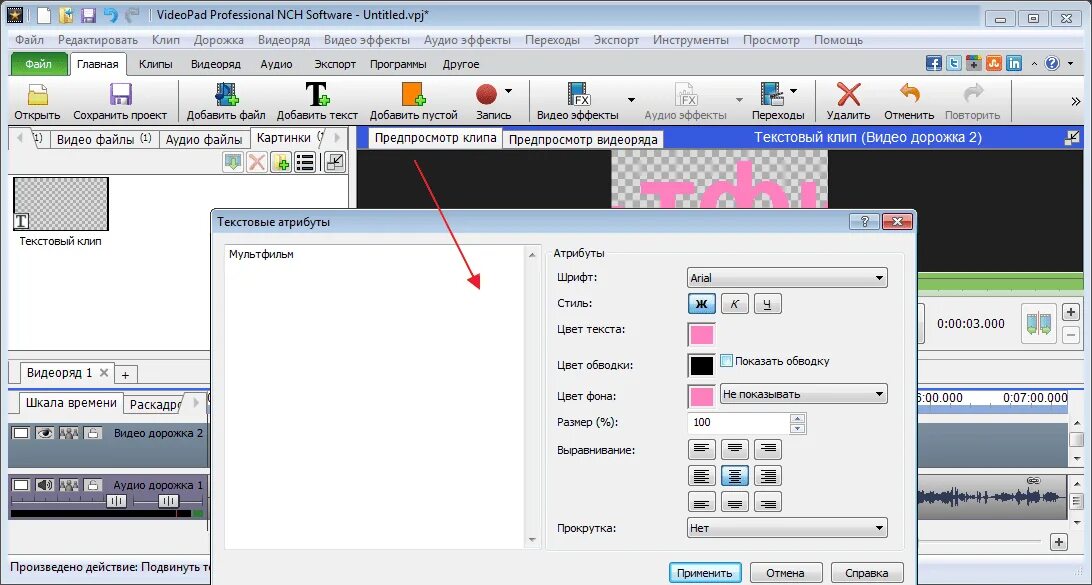Open the Инструменты menu

pyautogui.click(x=691, y=40)
